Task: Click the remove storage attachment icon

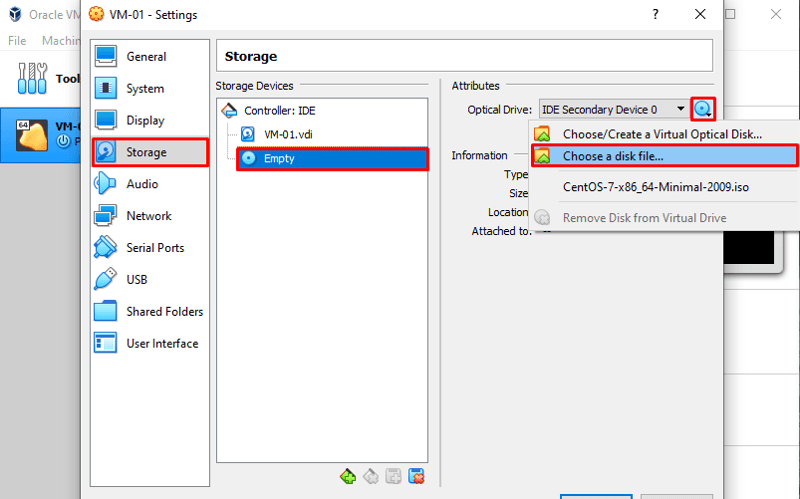Action: tap(416, 477)
